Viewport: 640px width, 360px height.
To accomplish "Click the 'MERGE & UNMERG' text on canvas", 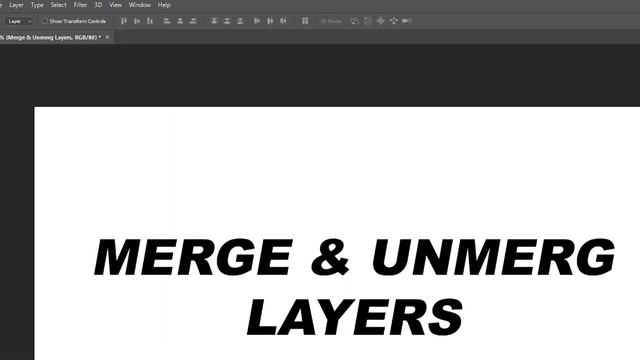I will pos(354,258).
